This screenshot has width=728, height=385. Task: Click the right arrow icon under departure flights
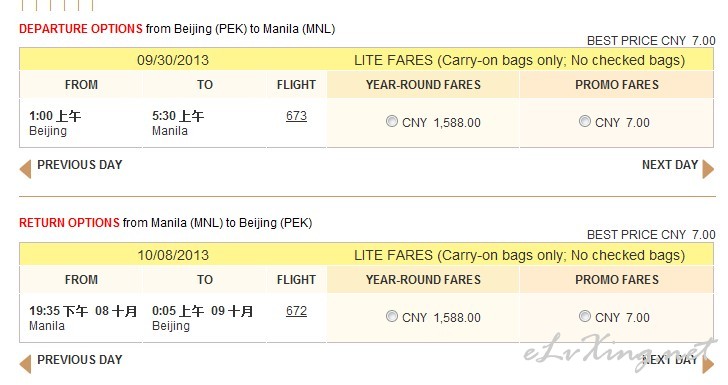pyautogui.click(x=708, y=169)
